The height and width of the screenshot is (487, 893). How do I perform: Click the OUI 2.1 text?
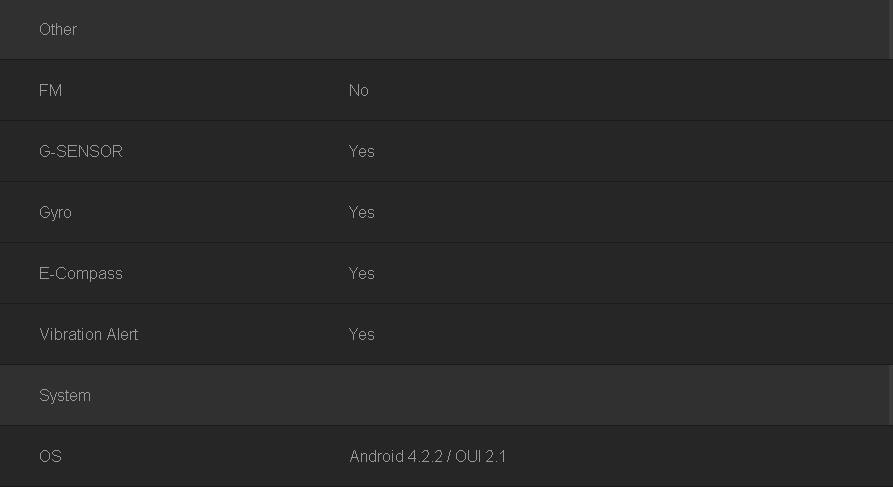[x=481, y=457]
